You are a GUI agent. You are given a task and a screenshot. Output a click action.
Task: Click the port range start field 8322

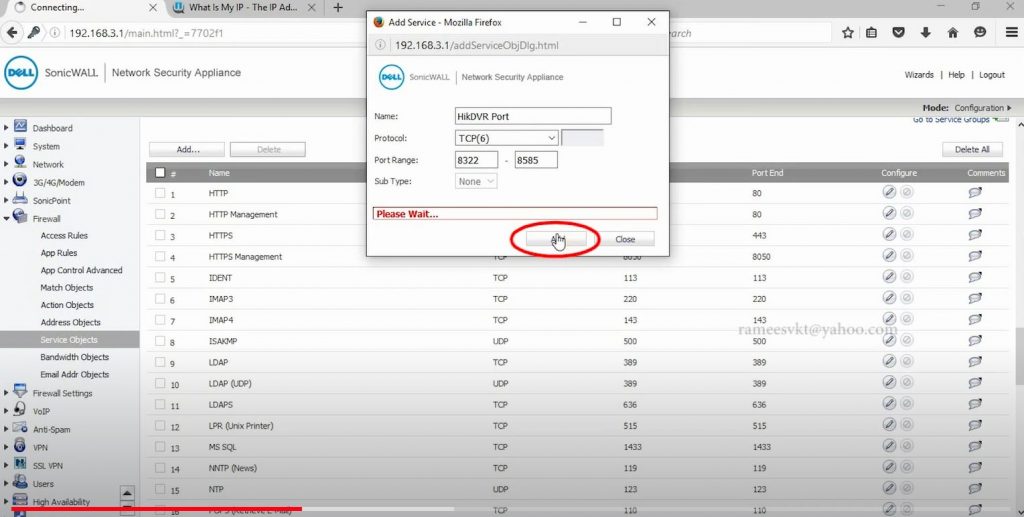[476, 160]
